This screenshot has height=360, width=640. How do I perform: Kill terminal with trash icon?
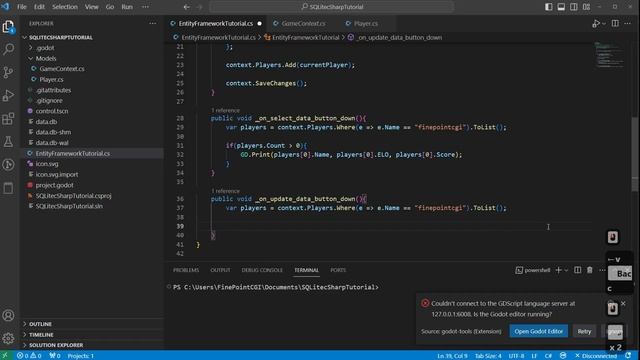click(590, 270)
